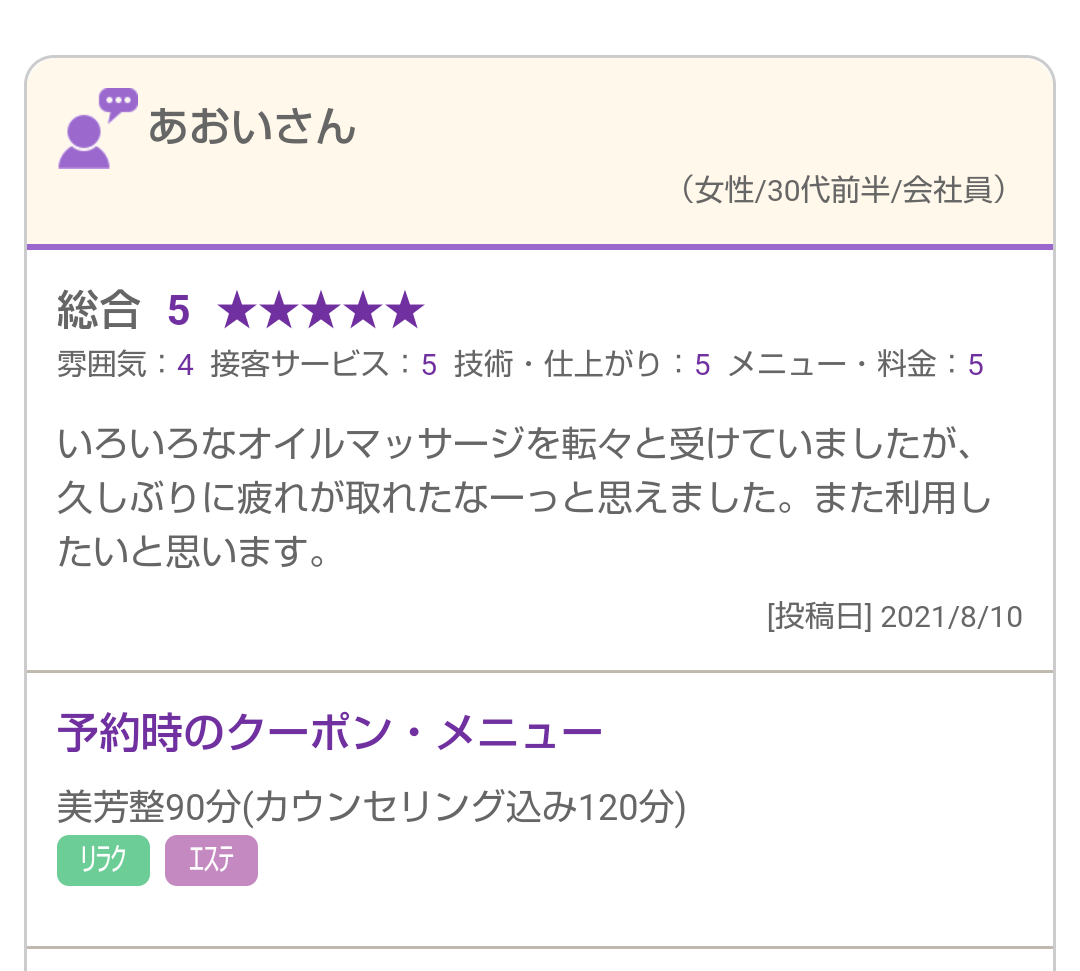Click the review body text
This screenshot has height=971, width=1080.
click(520, 497)
